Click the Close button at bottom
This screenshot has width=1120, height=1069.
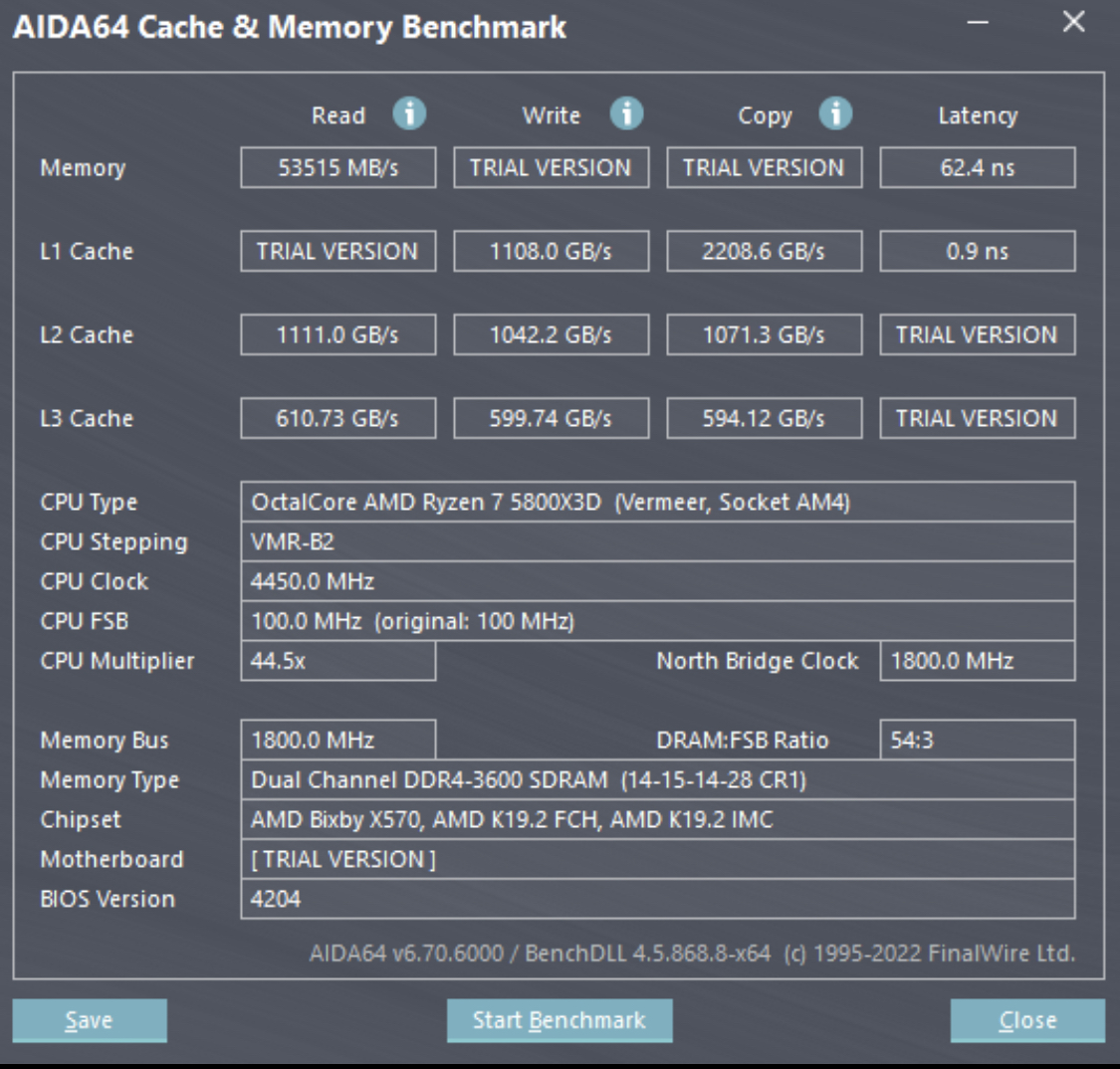click(1027, 1020)
